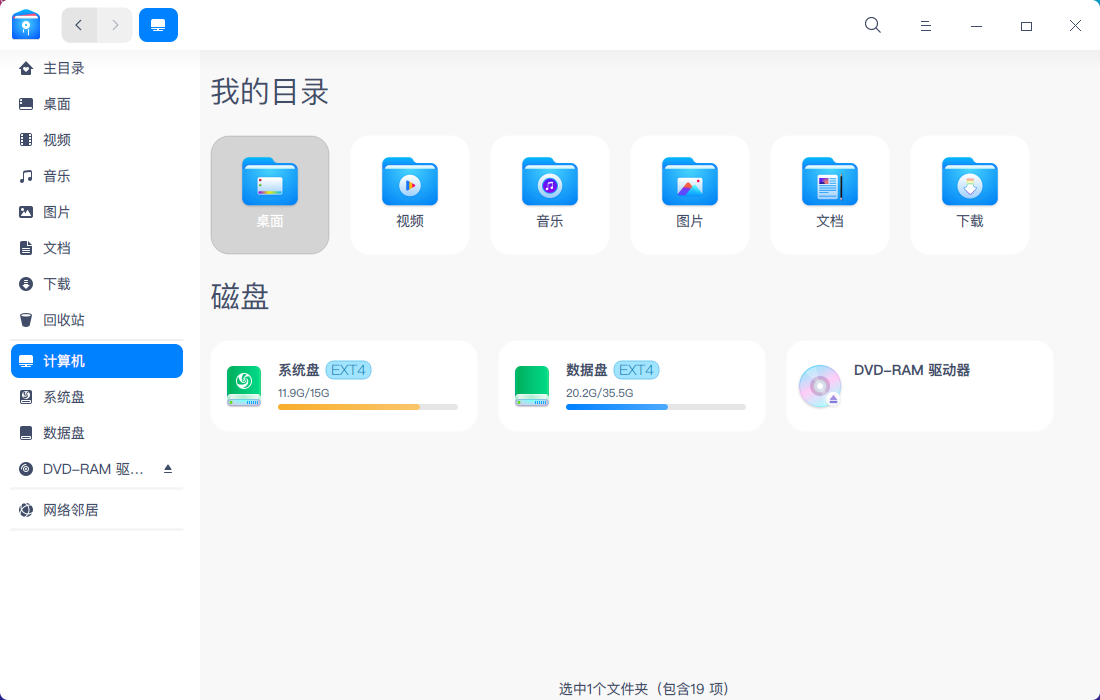Select 计算机 in the sidebar
Image resolution: width=1100 pixels, height=700 pixels.
coord(97,361)
